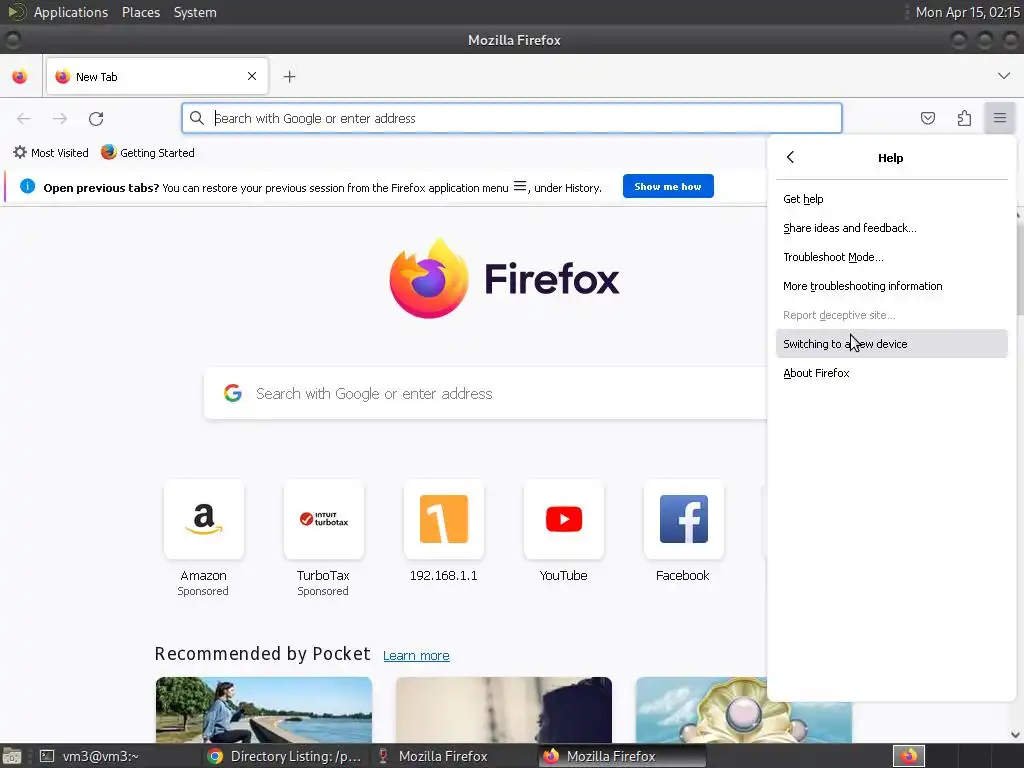
Task: Switch to Directory Listing Chrome window
Action: [x=285, y=756]
